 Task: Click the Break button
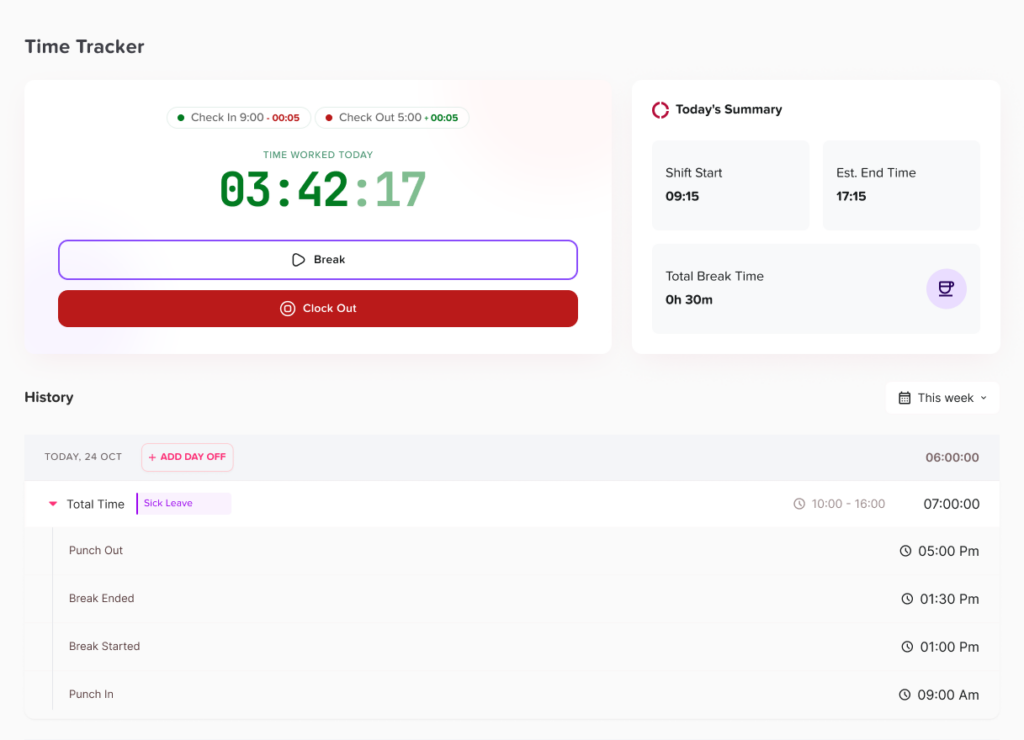(x=318, y=260)
